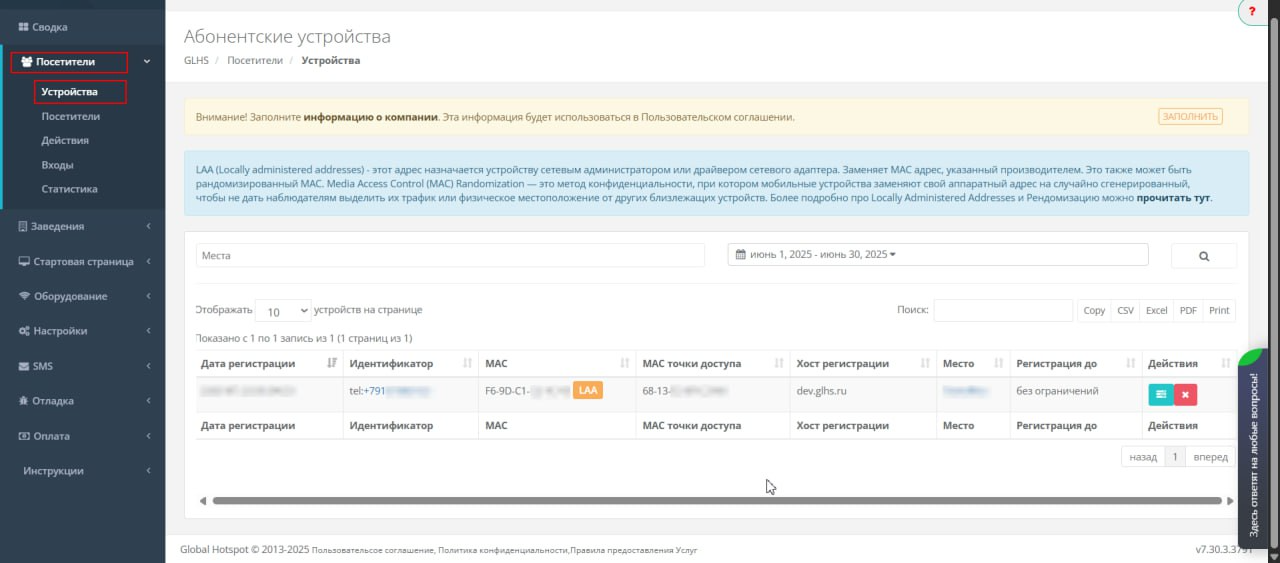Open the date range picker for июнь 2025
Viewport: 1280px width, 563px height.
click(816, 255)
